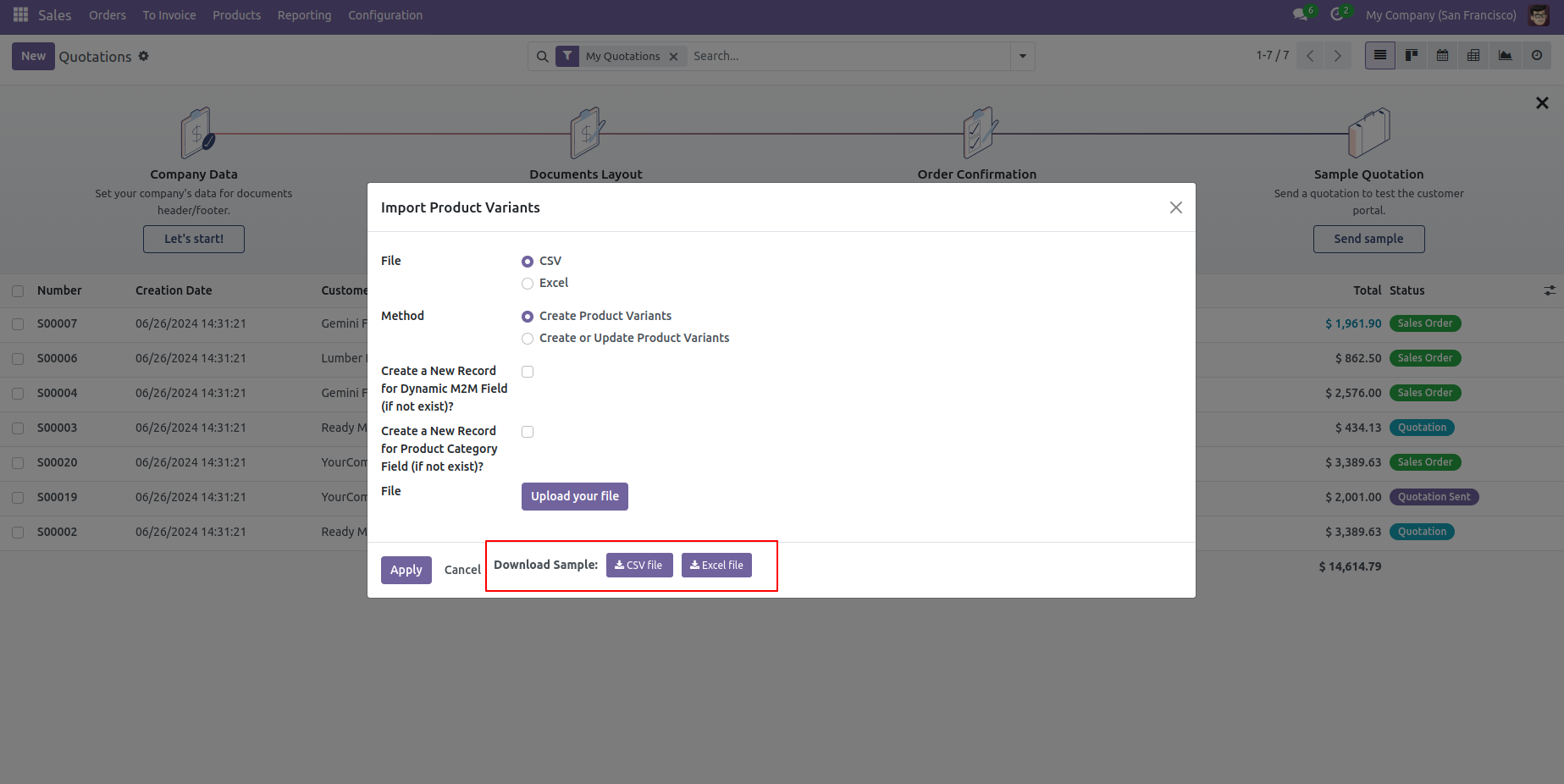Image resolution: width=1564 pixels, height=784 pixels.
Task: Switch to the Kanban view
Action: [1411, 55]
